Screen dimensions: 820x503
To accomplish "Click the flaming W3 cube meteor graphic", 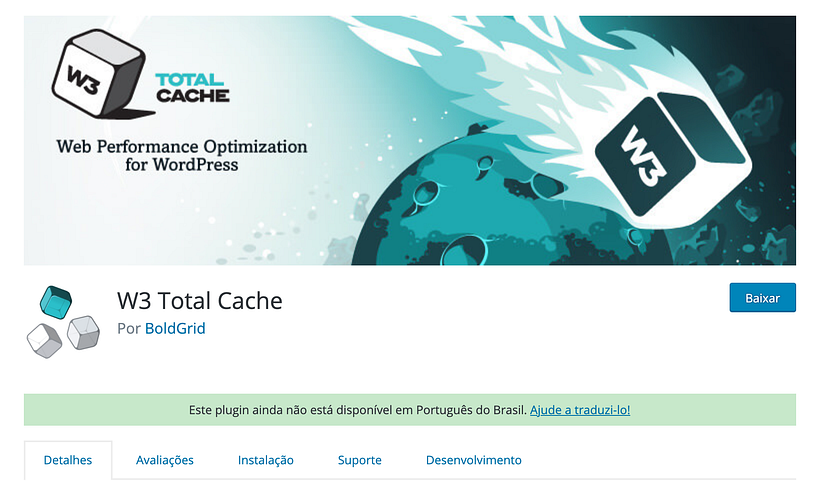I will click(673, 159).
